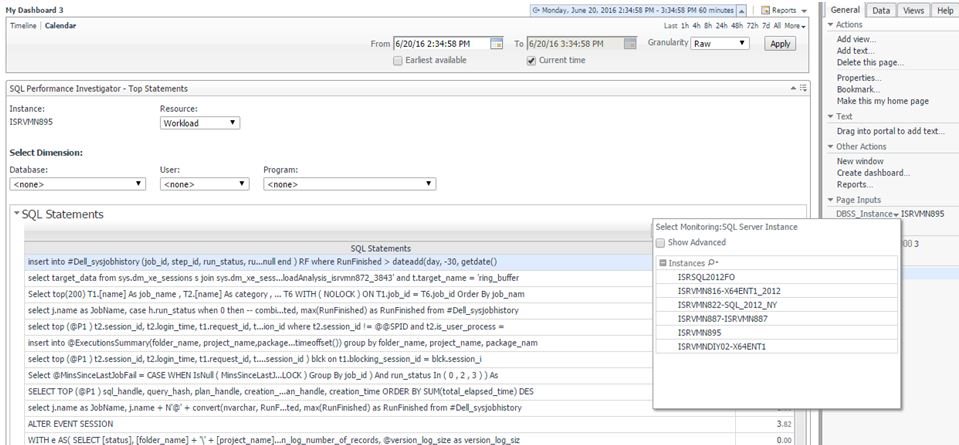The width and height of the screenshot is (959, 445).
Task: Collapse the Actions section
Action: 831,24
